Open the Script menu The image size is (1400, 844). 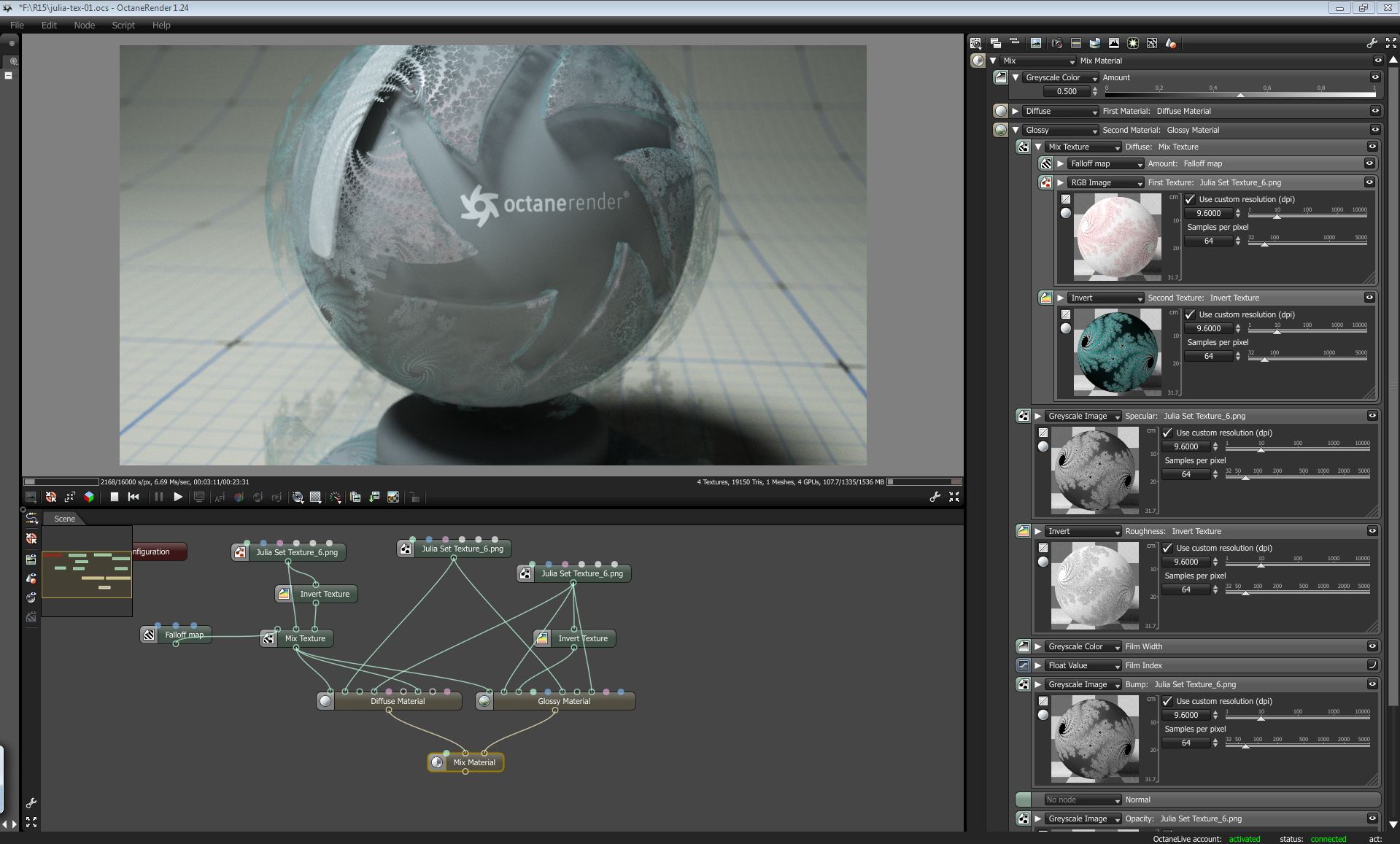coord(123,25)
